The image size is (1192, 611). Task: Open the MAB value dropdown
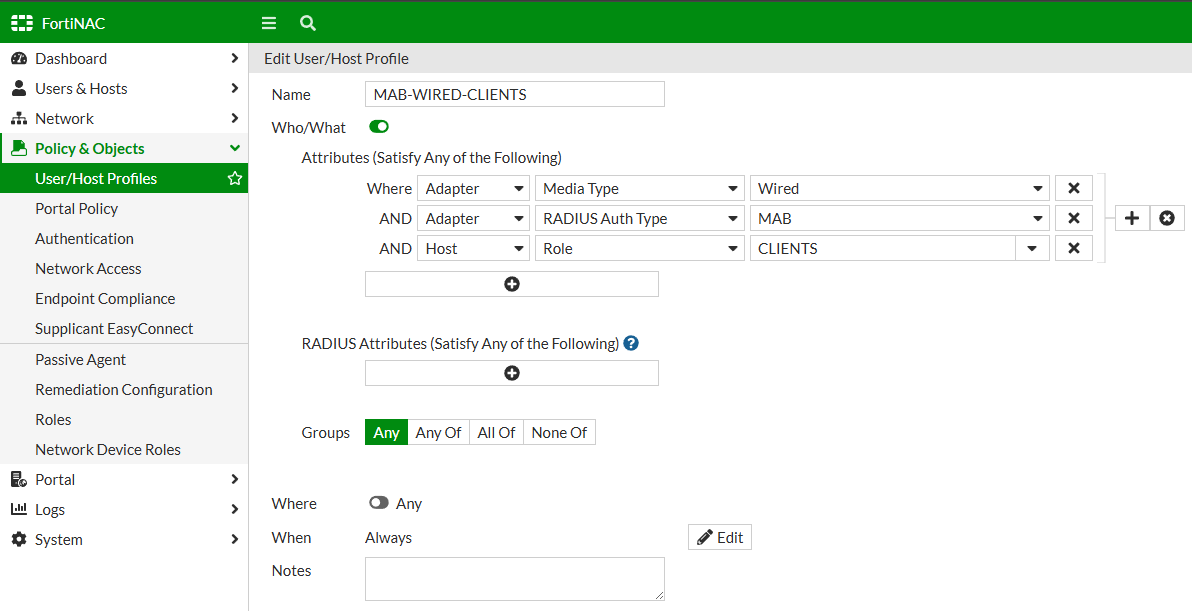coord(899,218)
